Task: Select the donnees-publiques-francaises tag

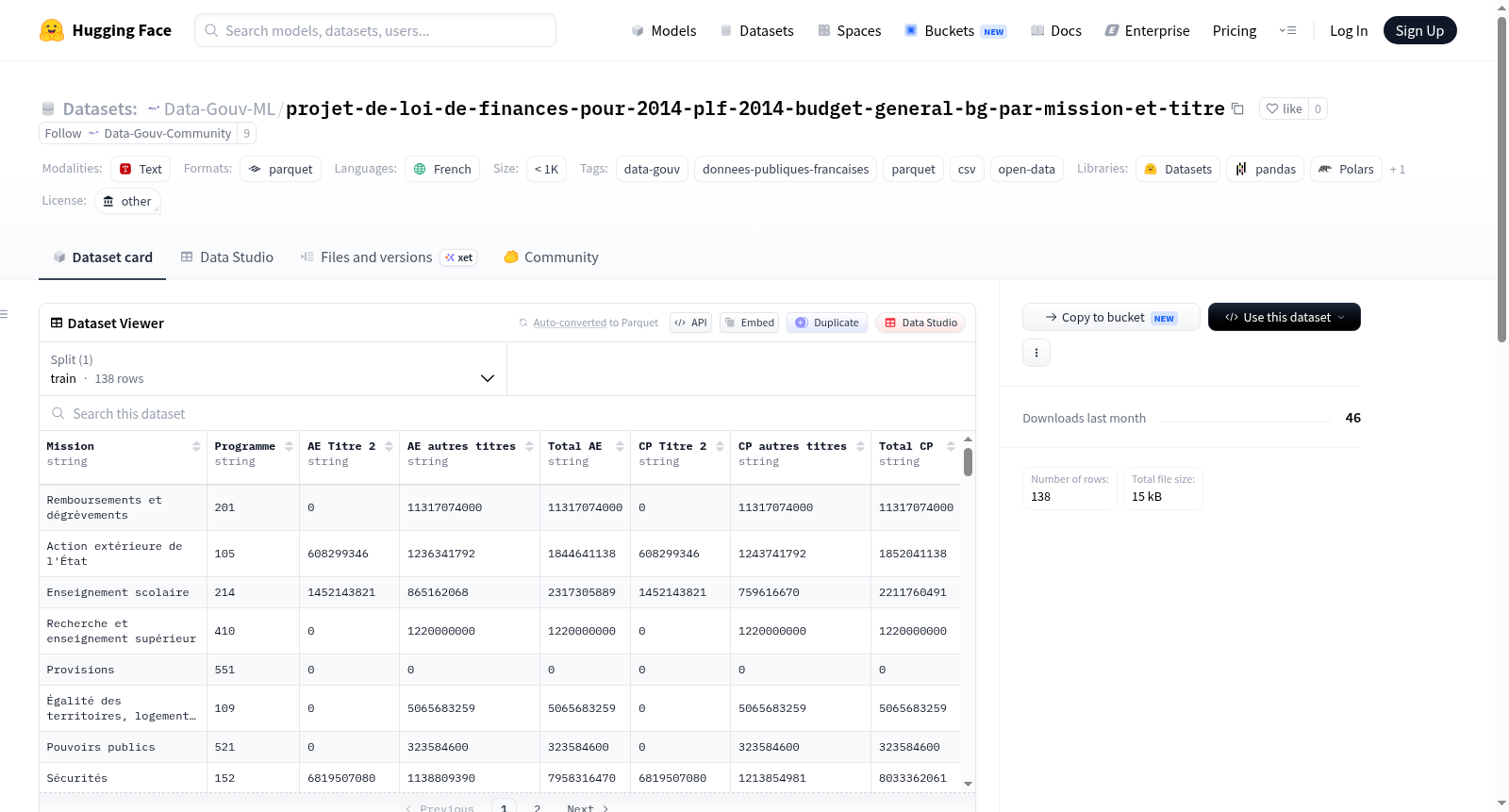Action: coord(786,169)
